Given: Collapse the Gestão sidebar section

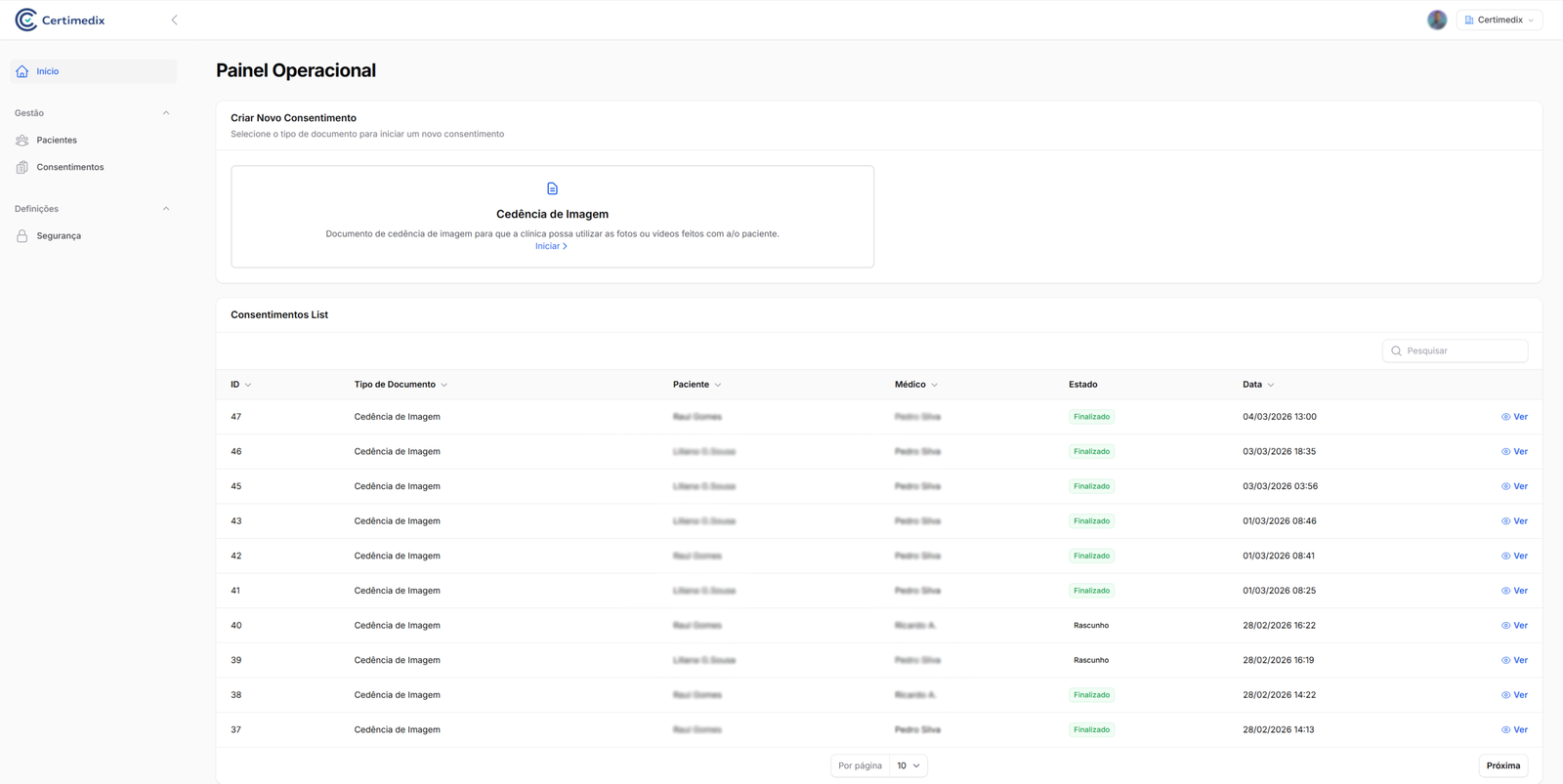Looking at the screenshot, I should click(x=166, y=113).
